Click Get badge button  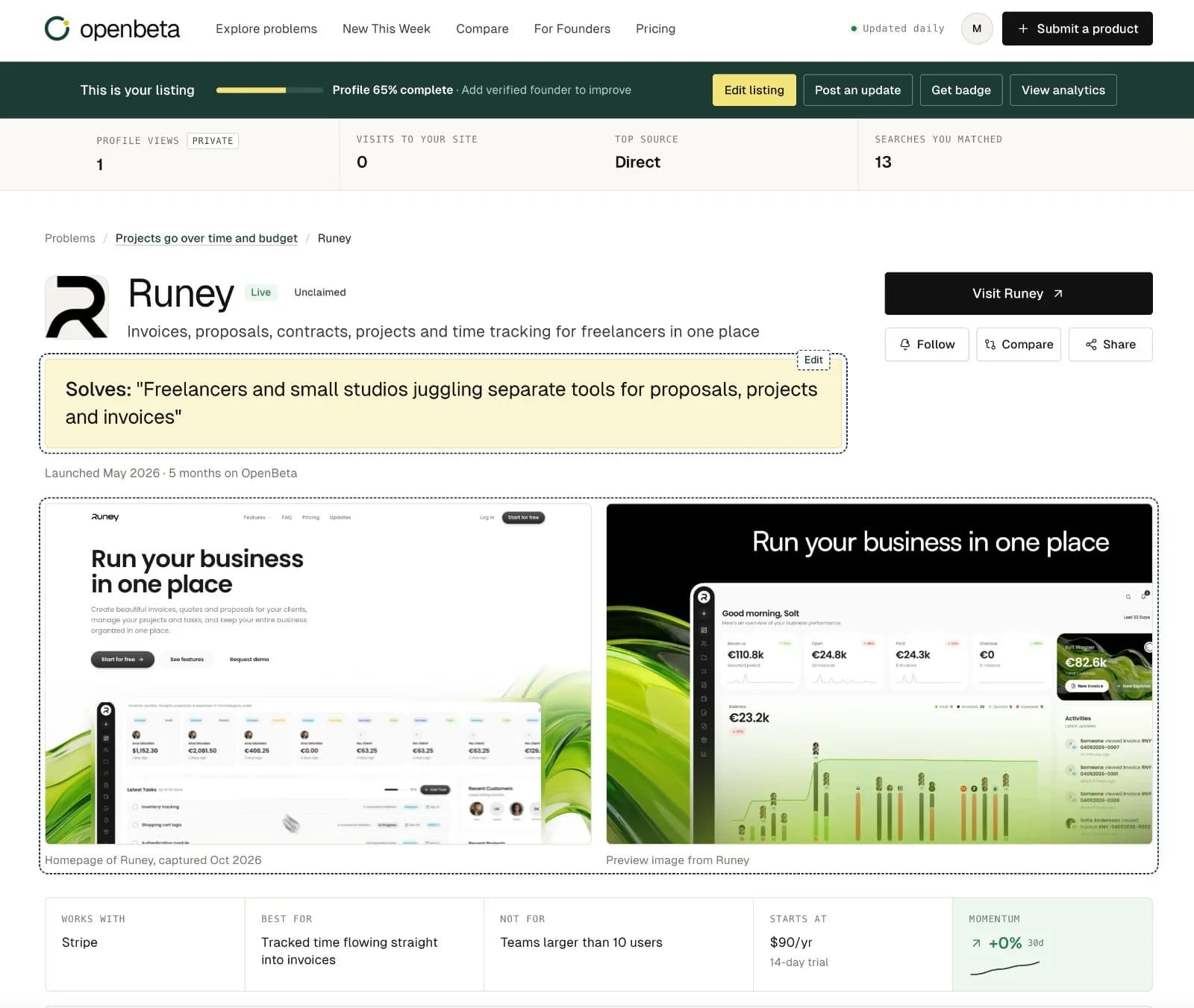(961, 90)
